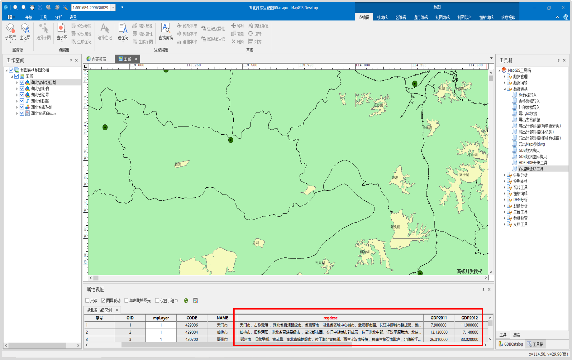Click the pin icon on the workspace panel header
Screen dimensions: 574x360
point(71,60)
